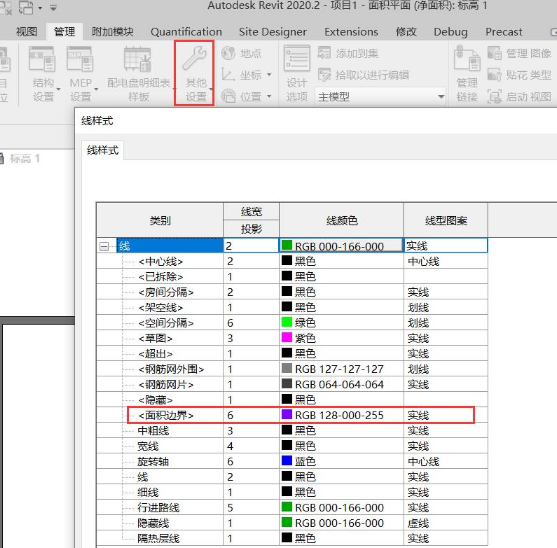Open 坐标 dropdown arrow
Image resolution: width=557 pixels, height=548 pixels.
269,75
